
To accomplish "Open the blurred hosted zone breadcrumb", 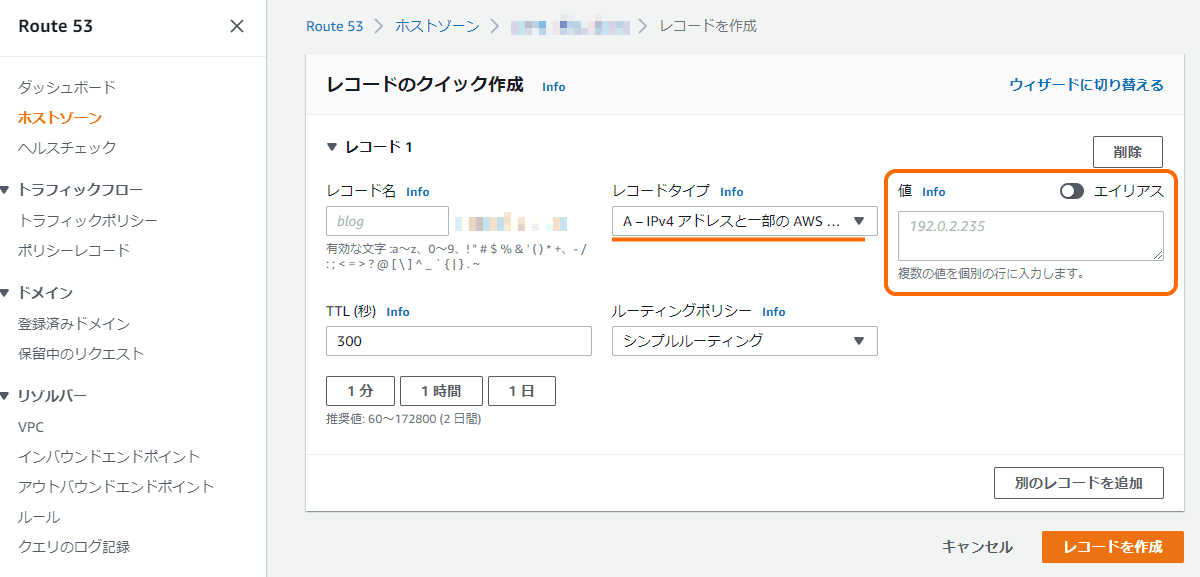I will click(x=569, y=26).
